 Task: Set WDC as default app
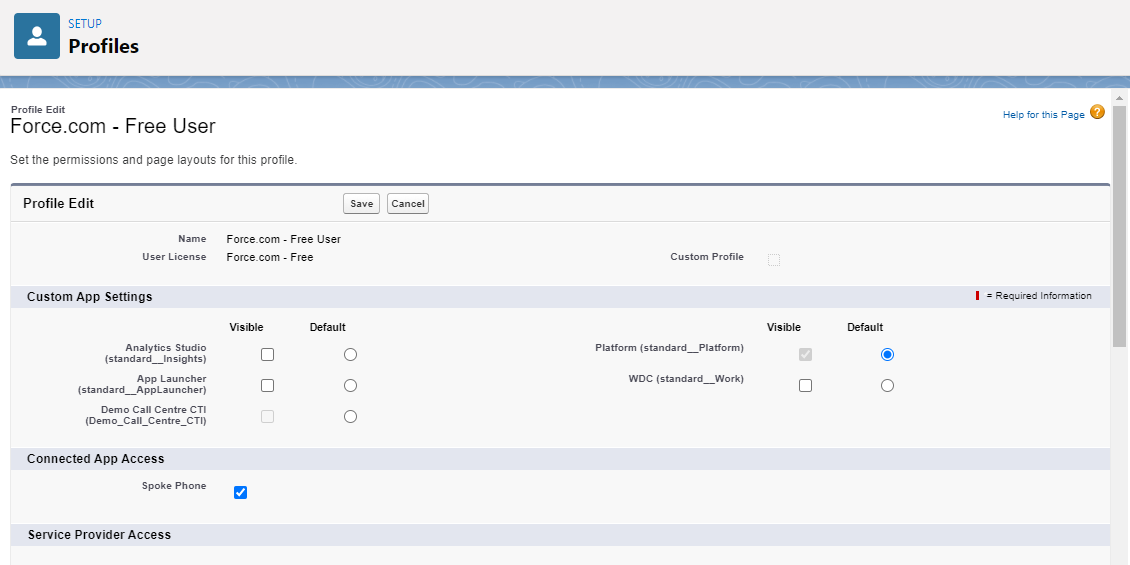pos(887,386)
